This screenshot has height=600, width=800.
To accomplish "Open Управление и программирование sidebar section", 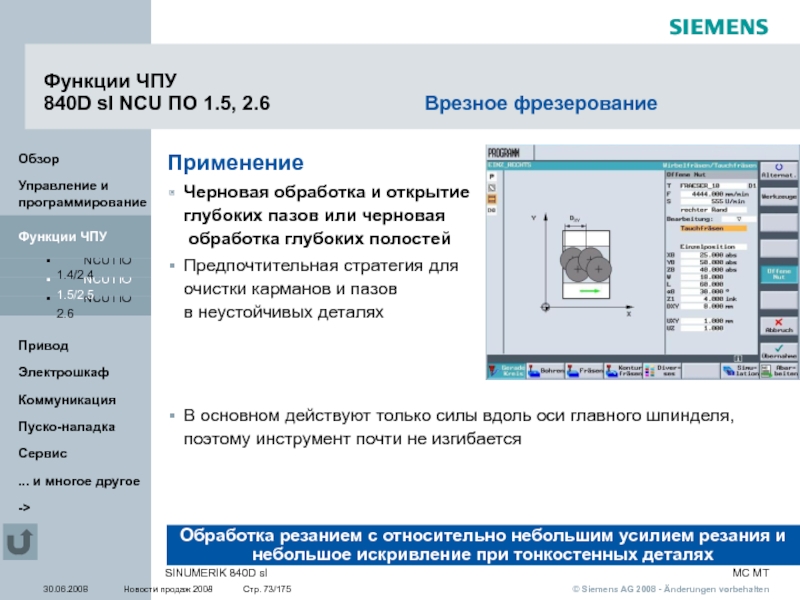I will pyautogui.click(x=82, y=193).
